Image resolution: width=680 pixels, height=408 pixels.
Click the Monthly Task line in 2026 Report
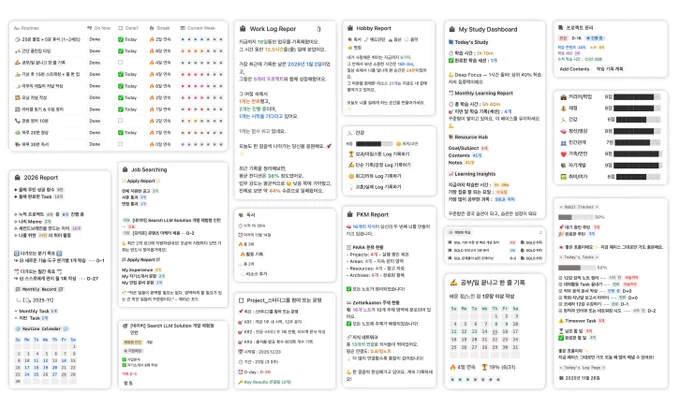[x=36, y=311]
